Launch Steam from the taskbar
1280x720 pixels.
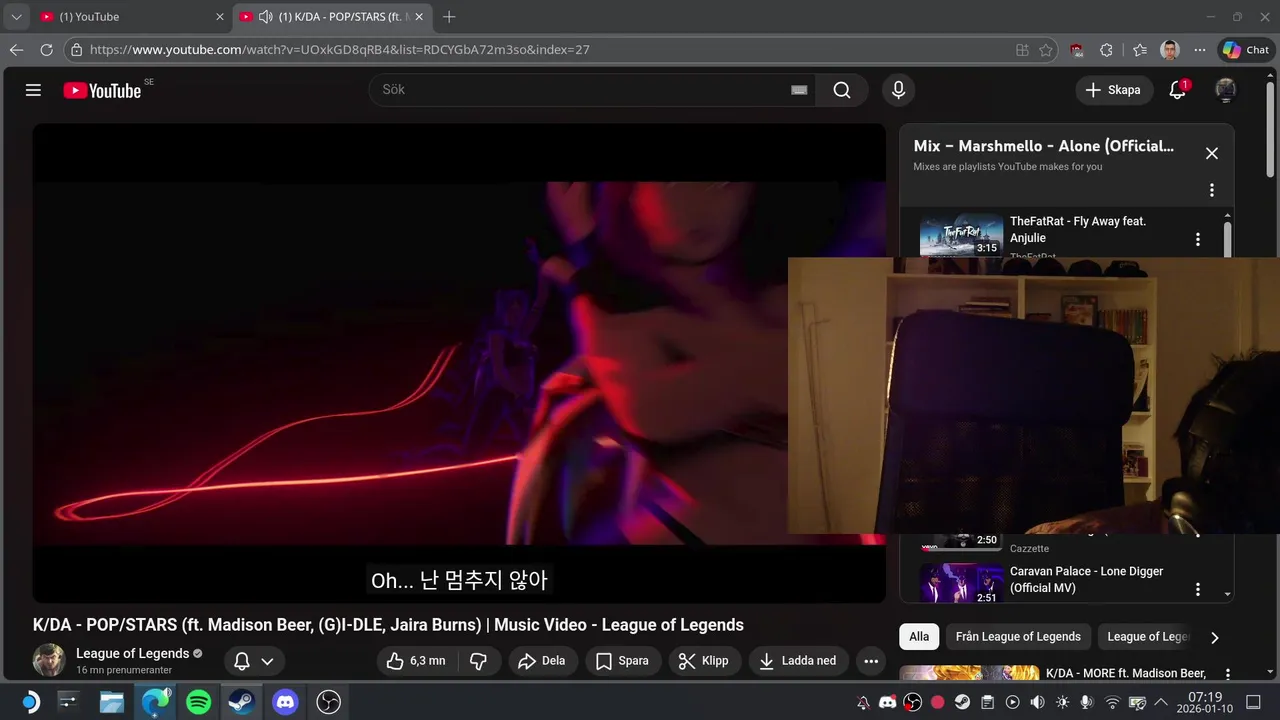pos(242,702)
